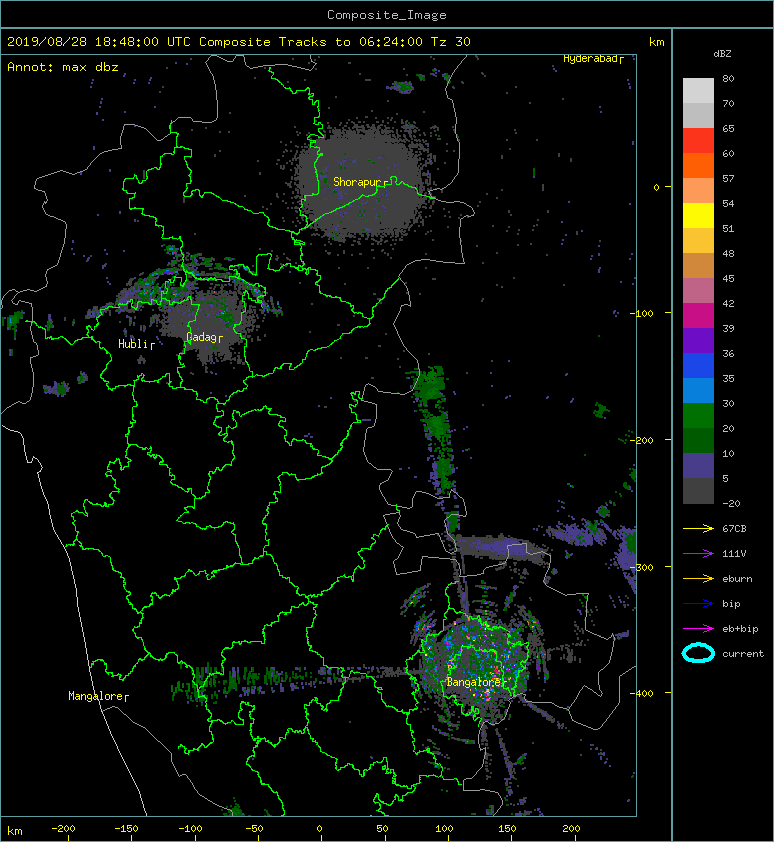The image size is (774, 842).
Task: Click the 'Composite Tracks to 06:24:00' text
Action: pos(311,42)
